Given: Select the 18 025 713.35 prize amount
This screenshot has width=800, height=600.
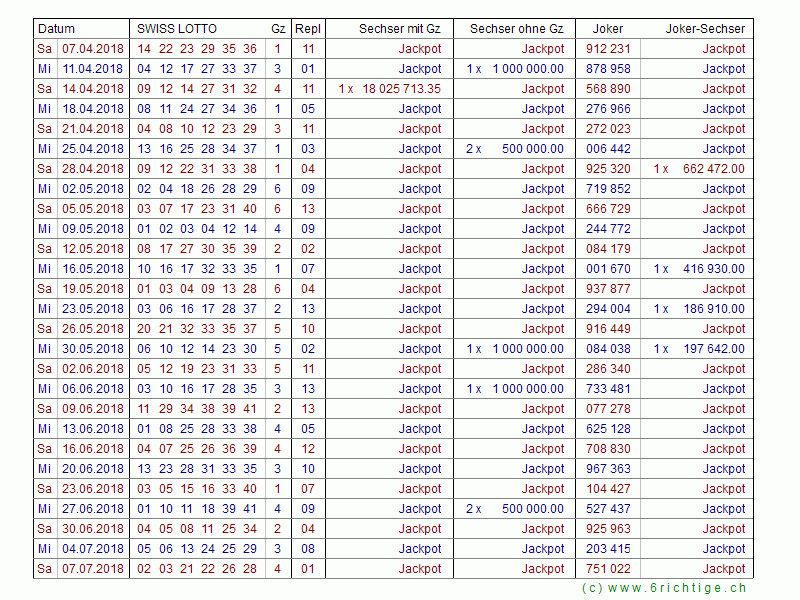Looking at the screenshot, I should click(401, 89).
